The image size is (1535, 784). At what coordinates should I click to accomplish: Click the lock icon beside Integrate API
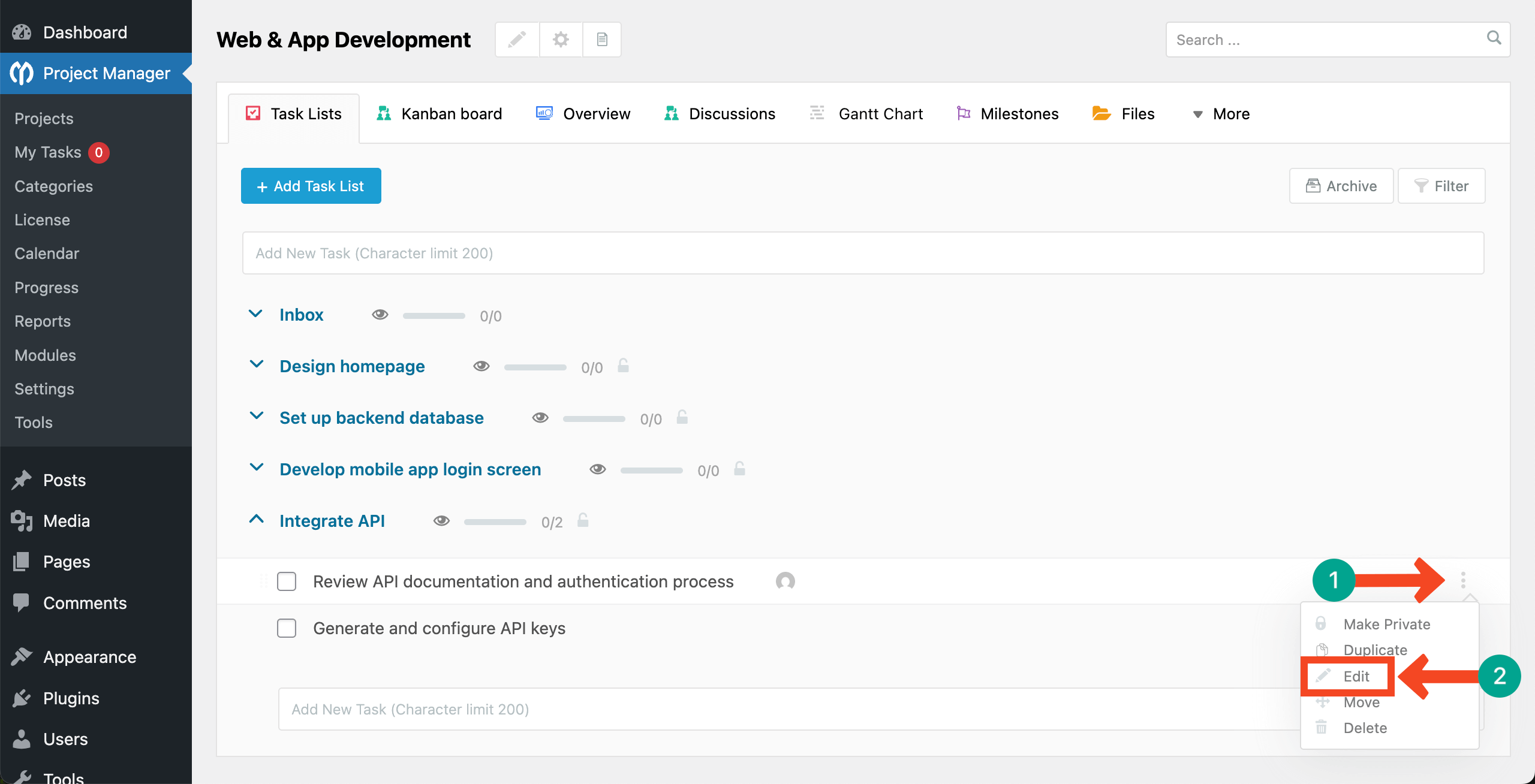[583, 520]
